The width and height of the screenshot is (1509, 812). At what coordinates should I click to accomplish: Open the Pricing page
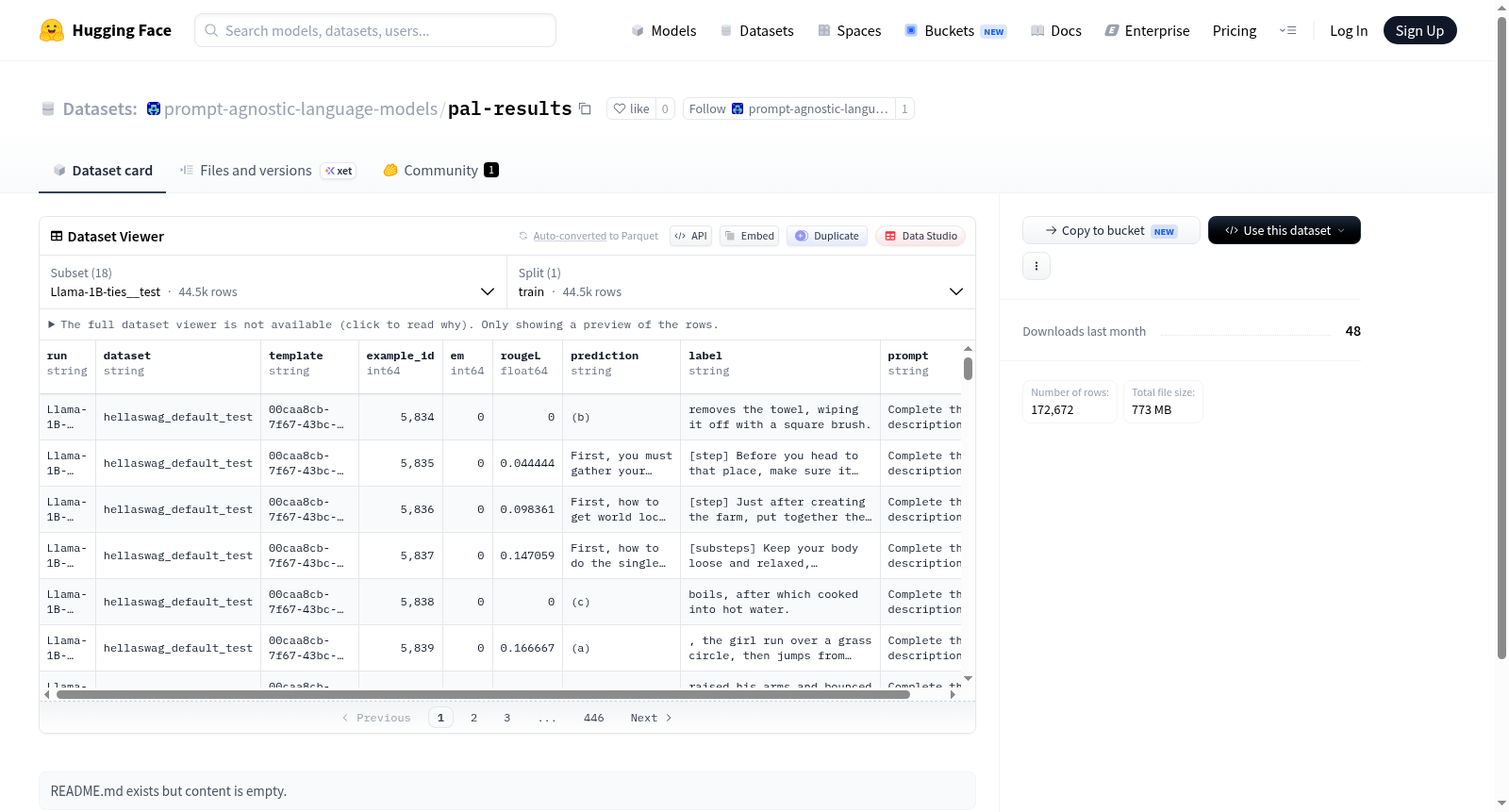coord(1235,30)
